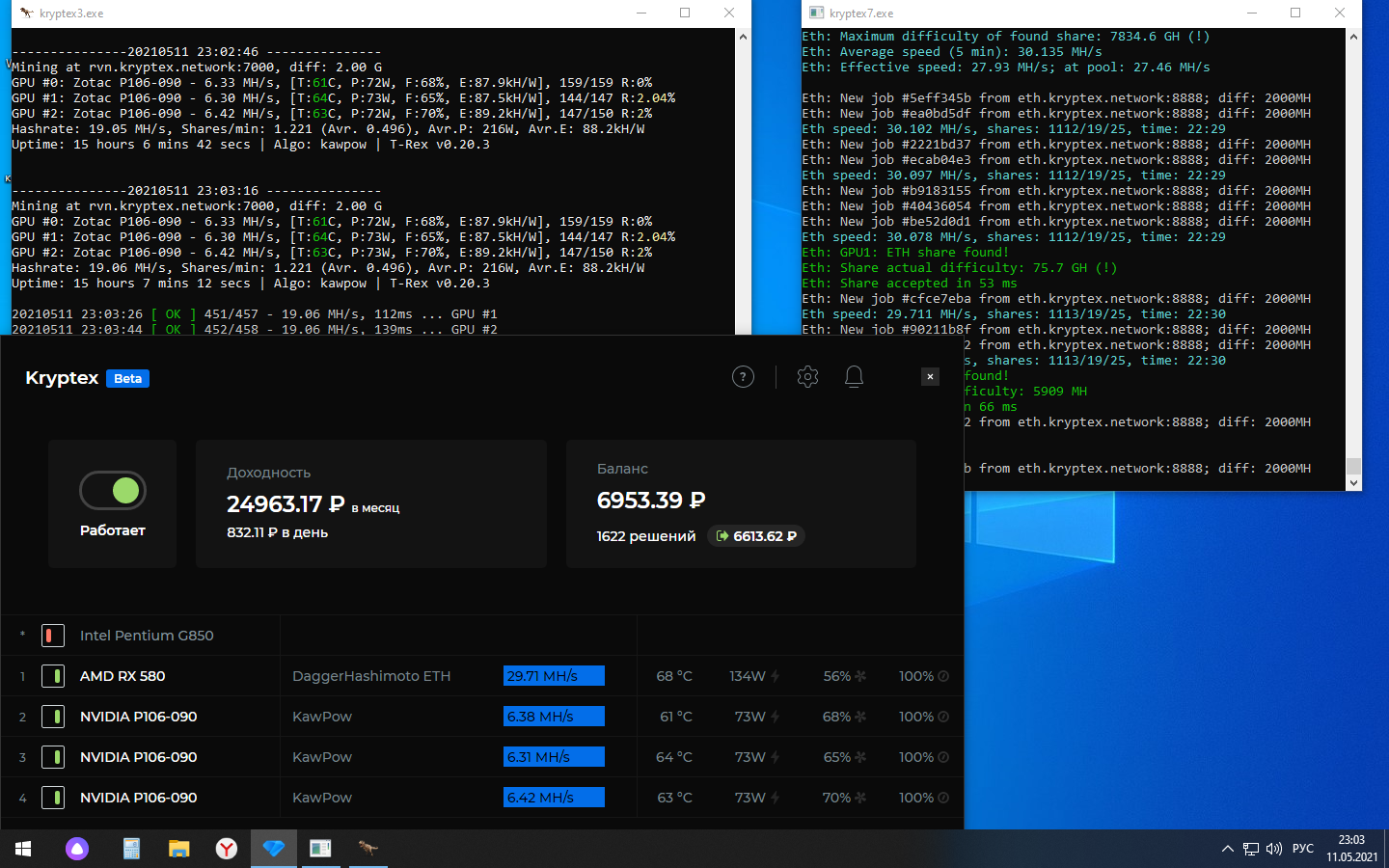Click the kryptex3.exe title bar icon
This screenshot has width=1389, height=868.
(x=26, y=14)
